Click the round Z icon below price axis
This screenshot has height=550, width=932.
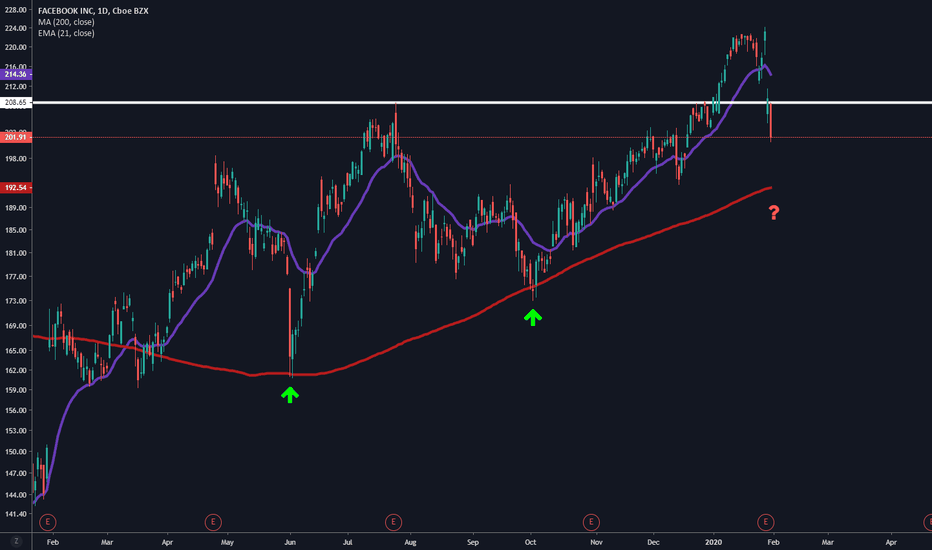[x=16, y=541]
